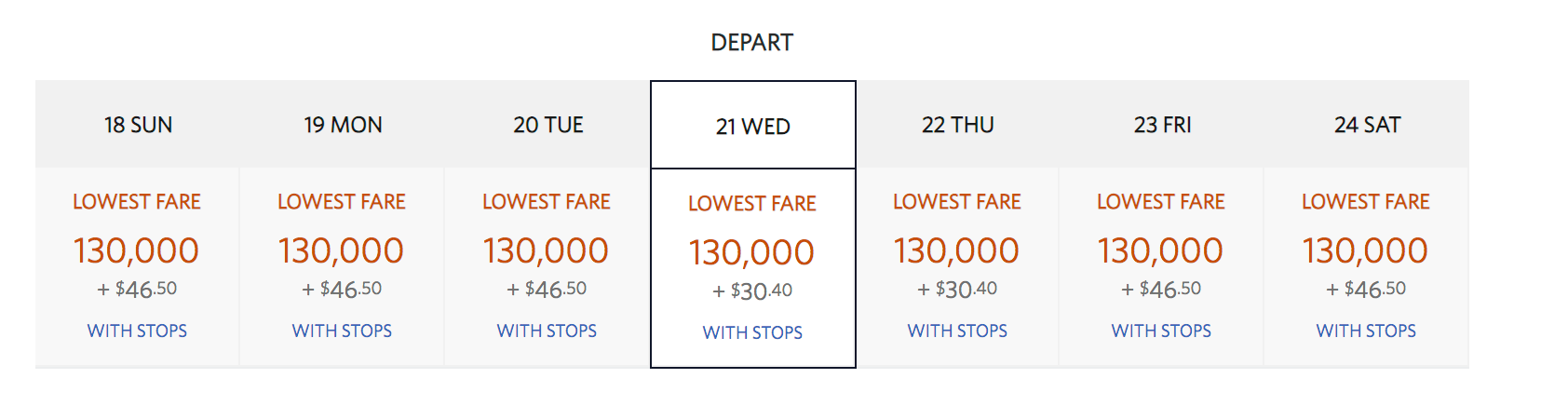
Task: Select Monday's 130,000 miles fare
Action: (341, 250)
